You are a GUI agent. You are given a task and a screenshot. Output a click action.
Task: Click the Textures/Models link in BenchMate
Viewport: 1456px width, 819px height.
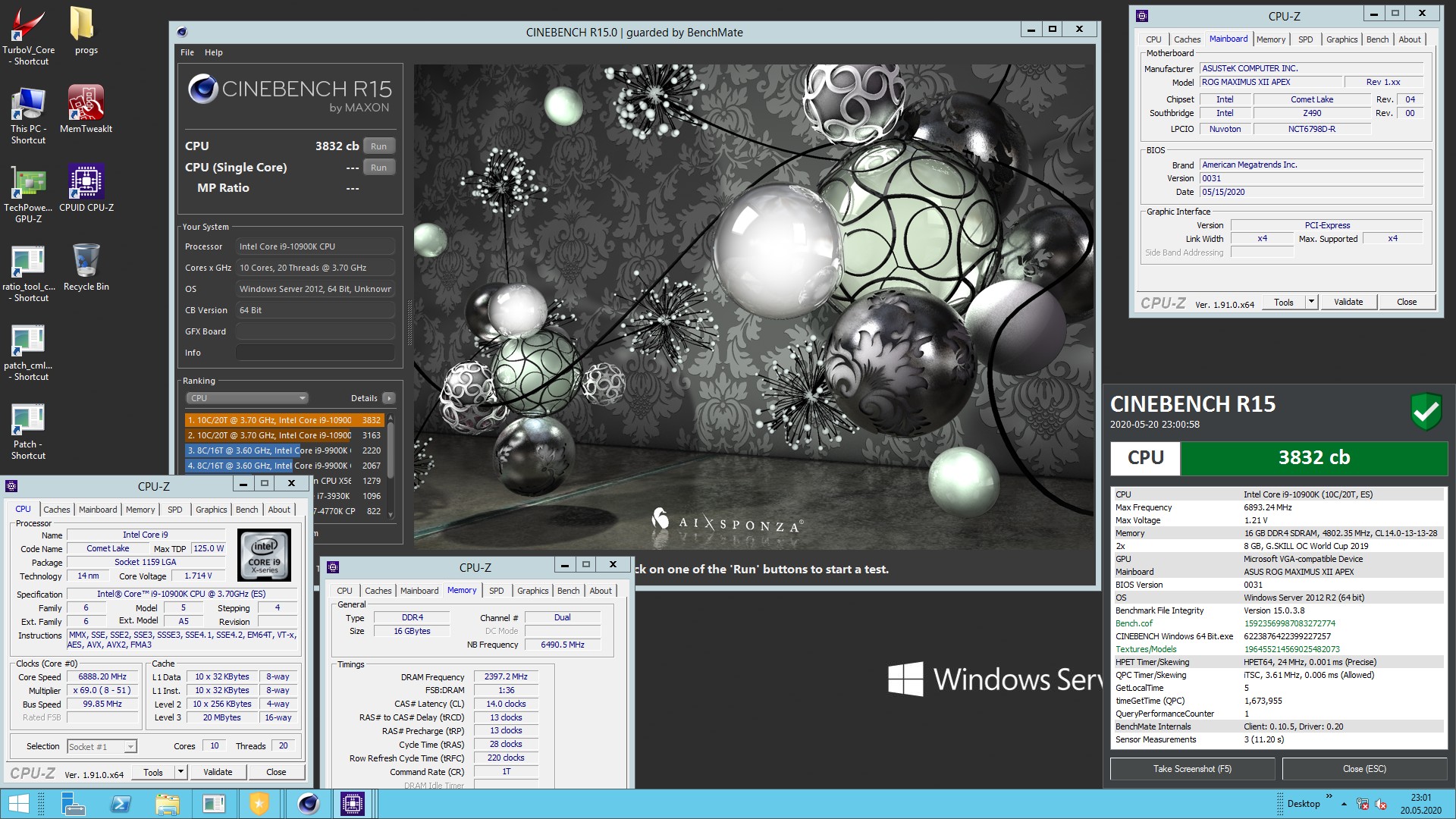1146,649
